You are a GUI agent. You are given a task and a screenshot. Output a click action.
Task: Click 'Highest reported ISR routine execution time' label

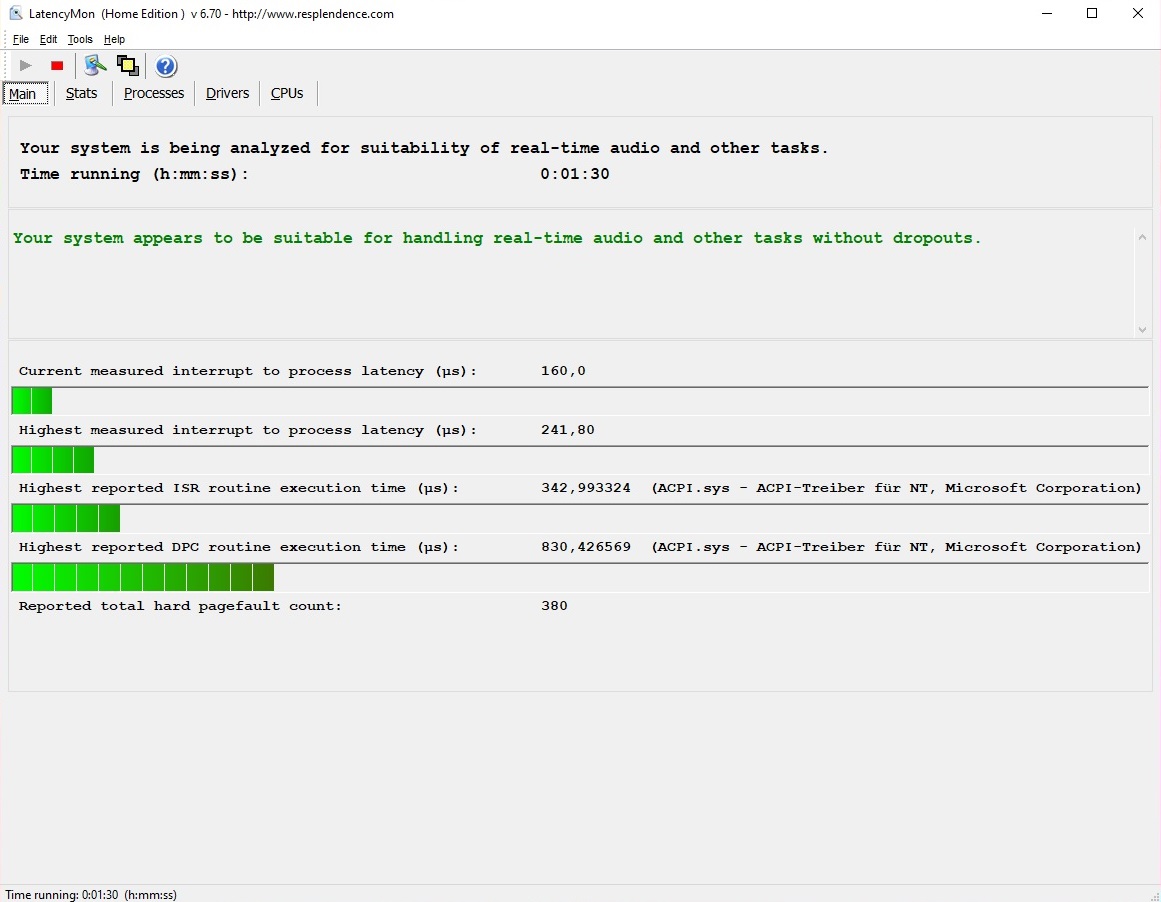(238, 488)
